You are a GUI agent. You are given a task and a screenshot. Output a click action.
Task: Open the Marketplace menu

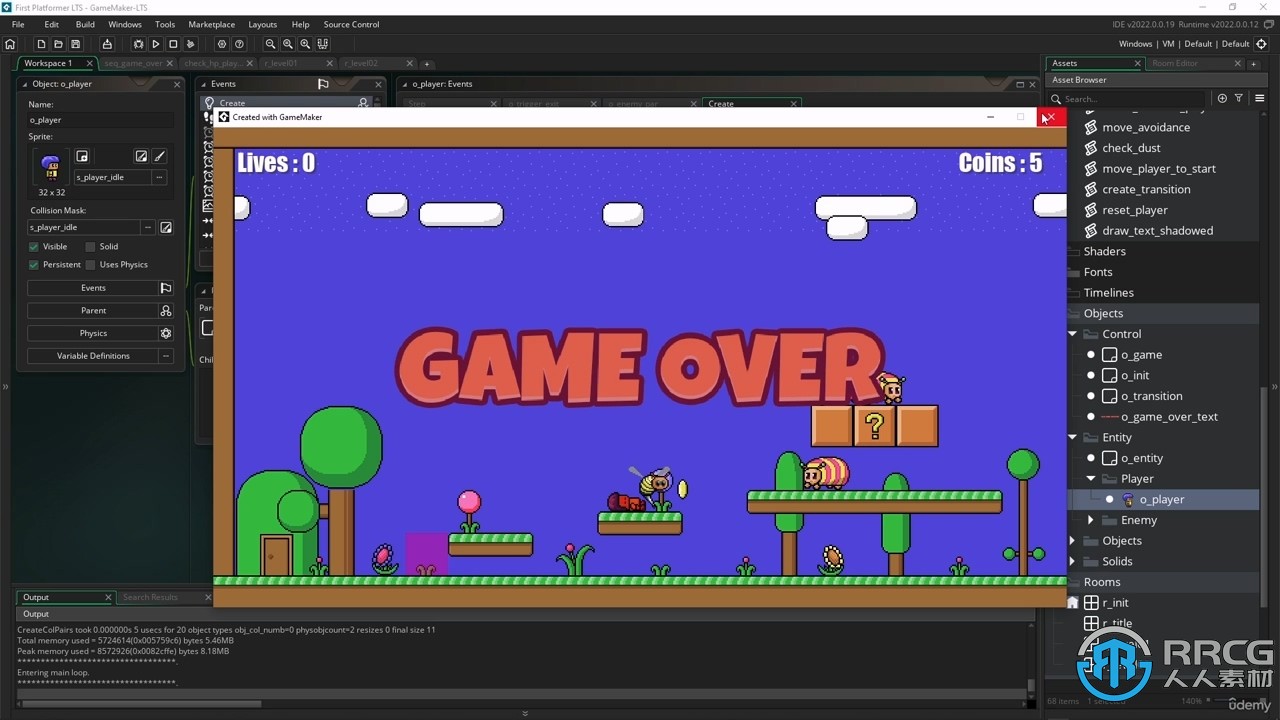click(x=212, y=24)
